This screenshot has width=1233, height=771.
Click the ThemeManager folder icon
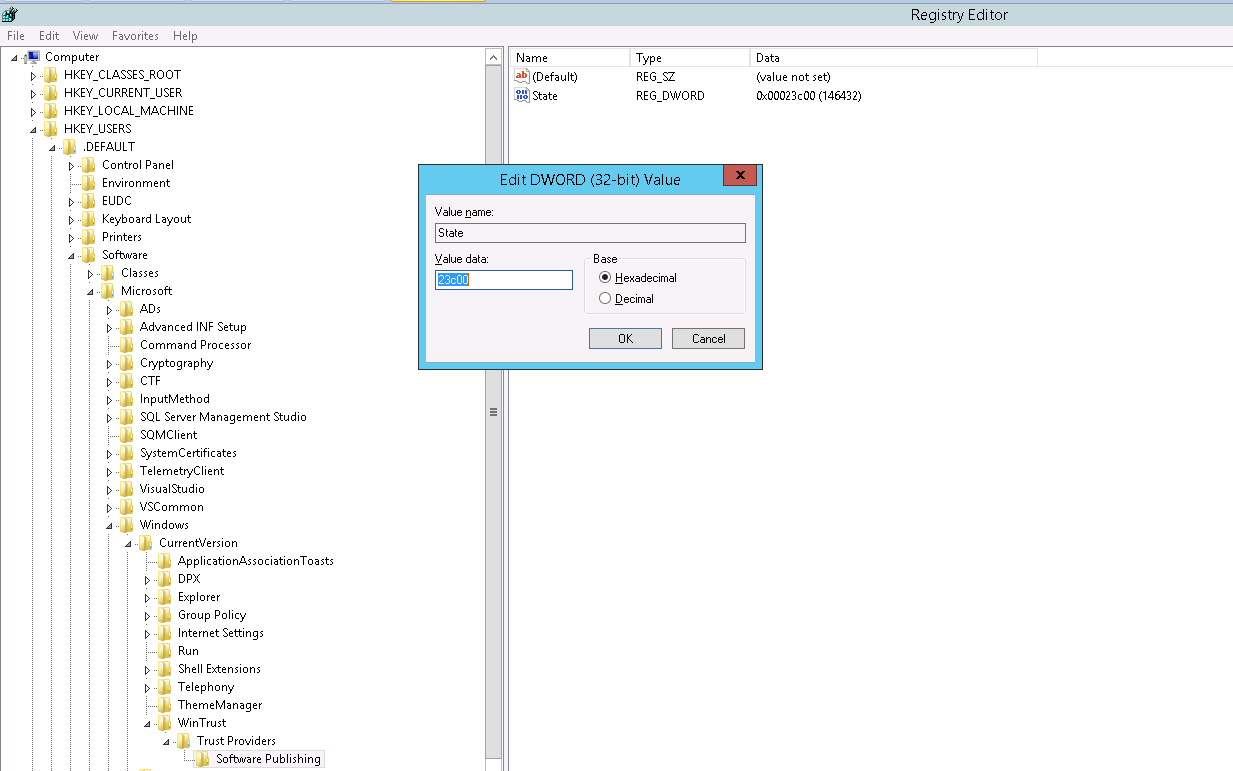click(x=165, y=705)
